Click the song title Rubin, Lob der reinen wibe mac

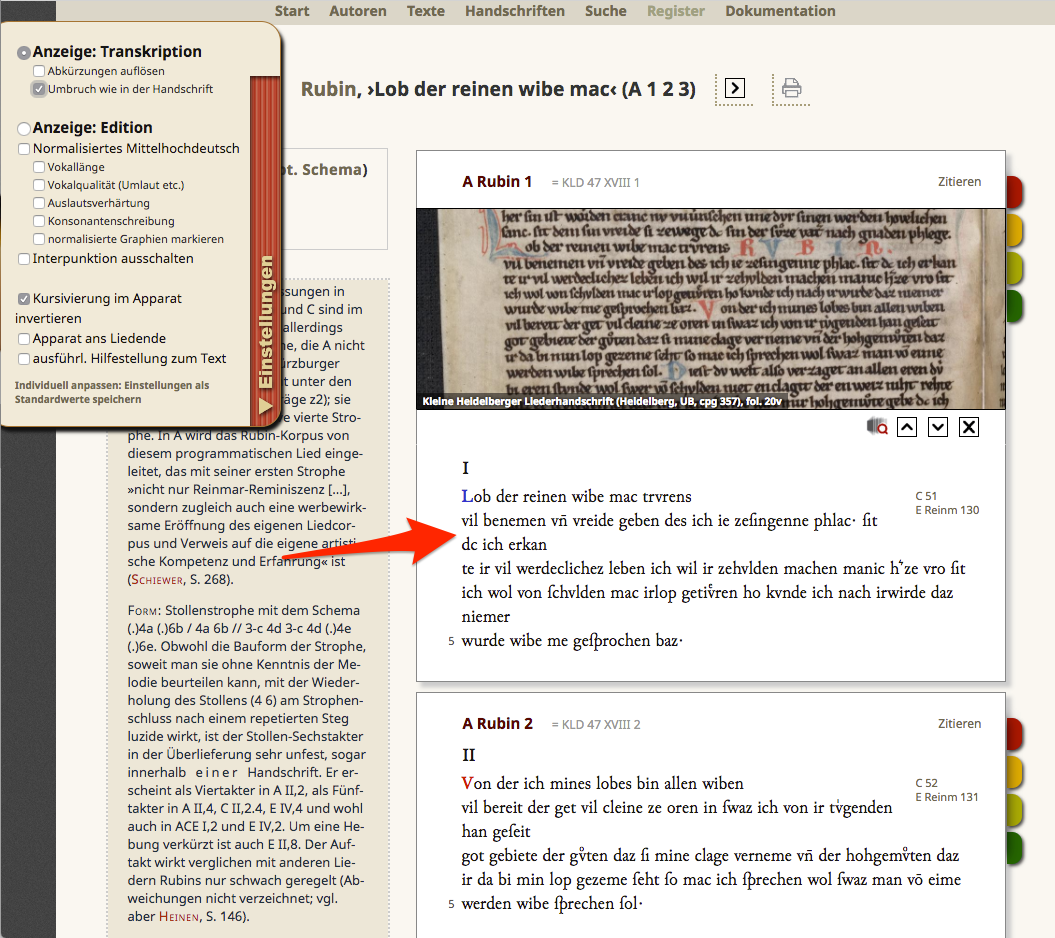[498, 89]
